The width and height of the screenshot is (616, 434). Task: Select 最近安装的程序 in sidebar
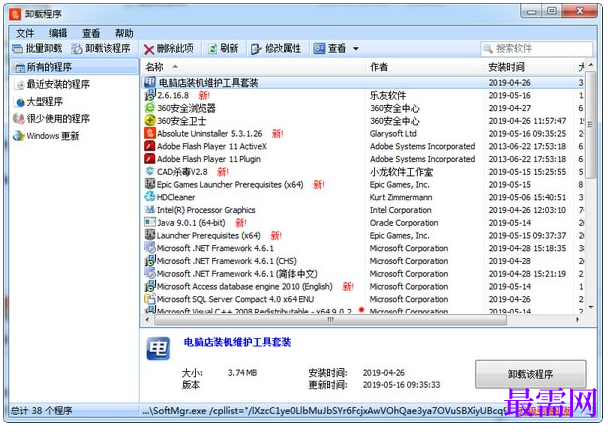[x=58, y=84]
